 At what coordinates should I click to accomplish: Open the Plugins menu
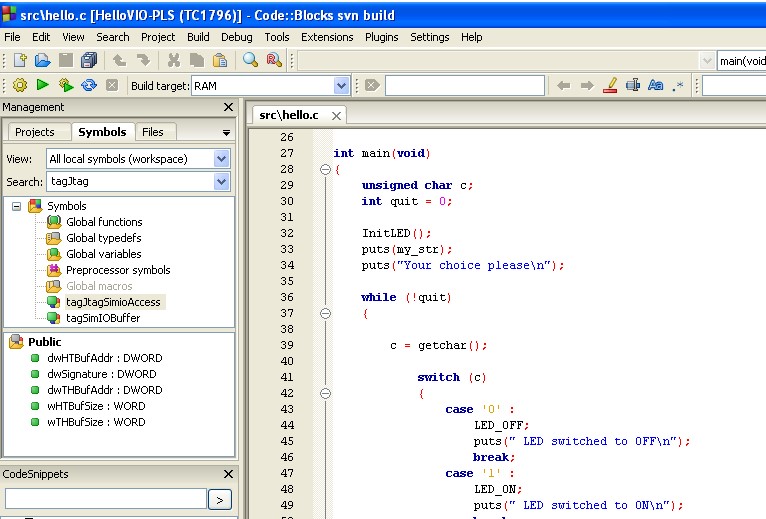point(381,37)
